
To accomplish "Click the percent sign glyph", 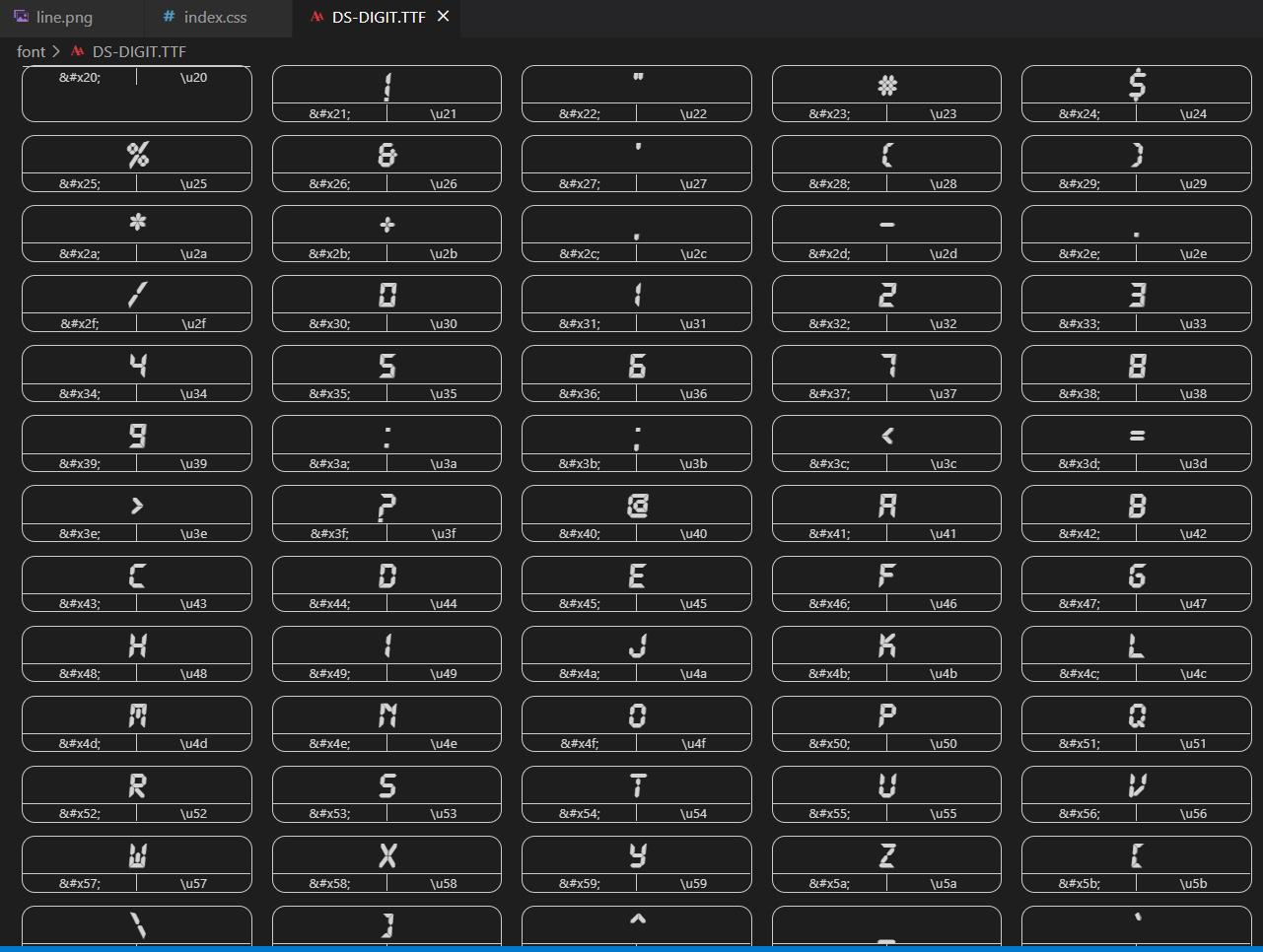I will 138,155.
